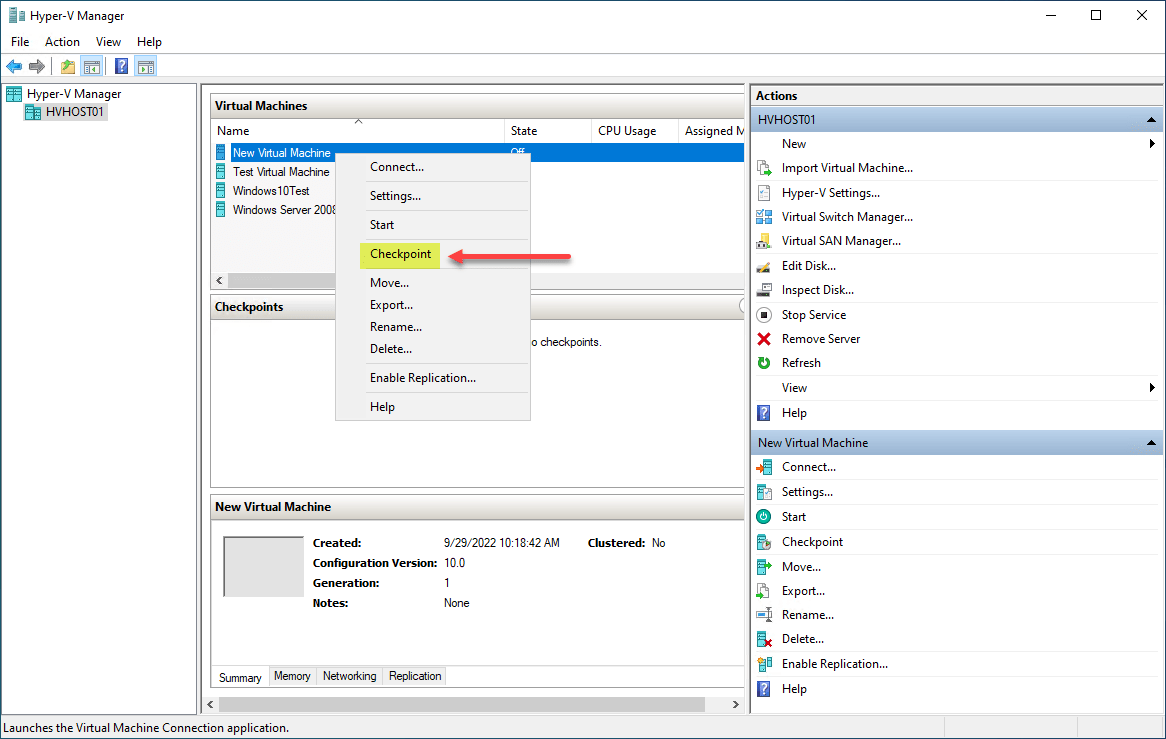1166x739 pixels.
Task: Click the Back arrow toolbar icon
Action: 14,67
